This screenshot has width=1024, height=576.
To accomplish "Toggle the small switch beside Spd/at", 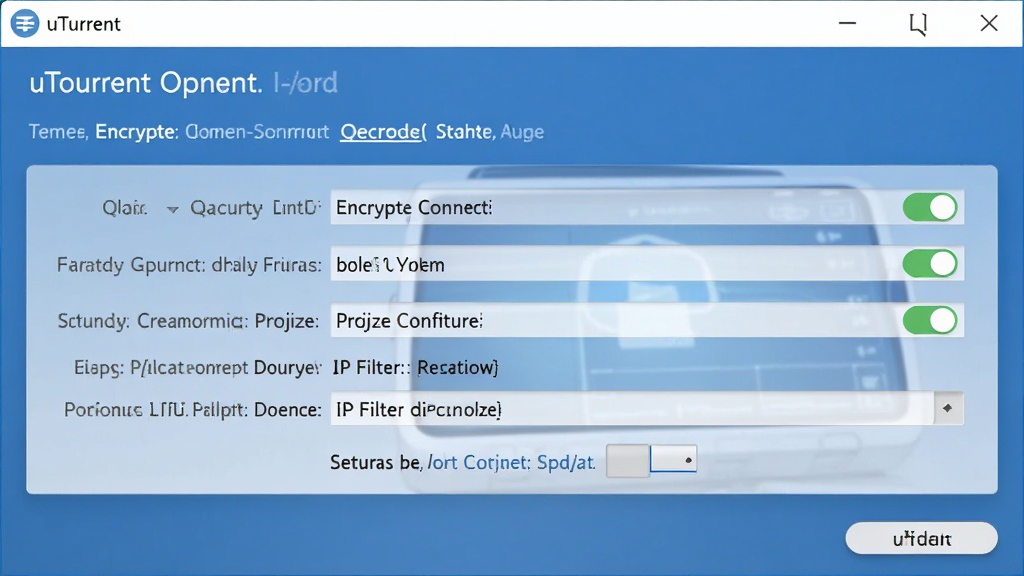I will (673, 459).
